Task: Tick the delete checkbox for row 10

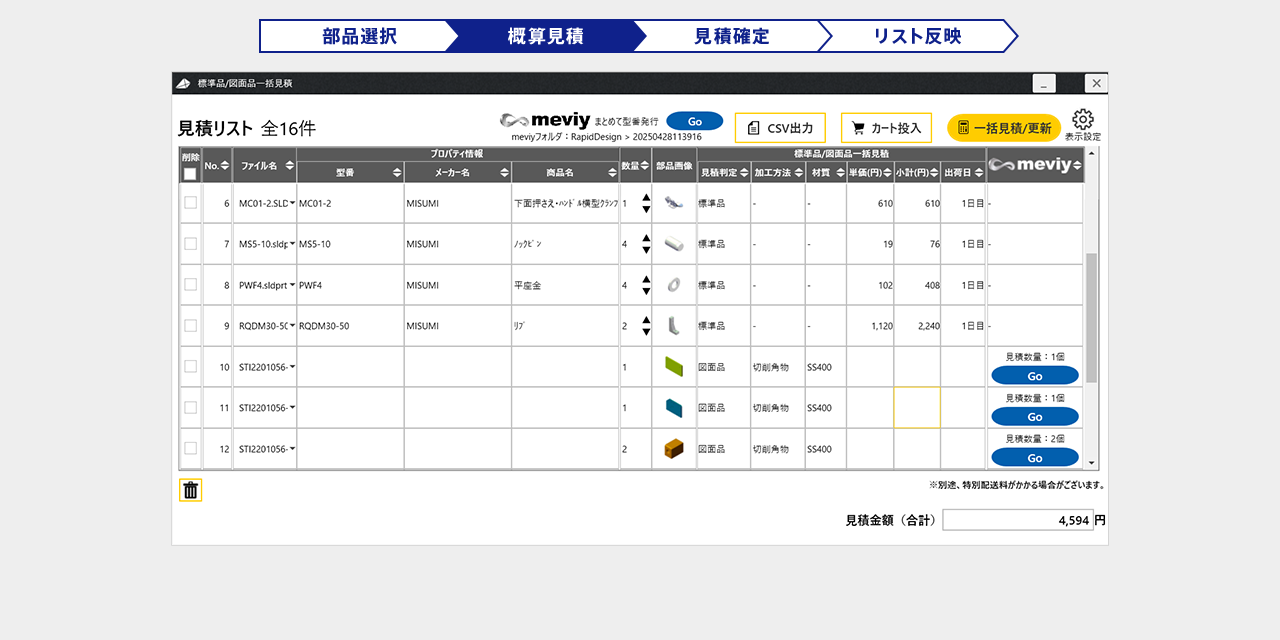Action: pos(190,367)
